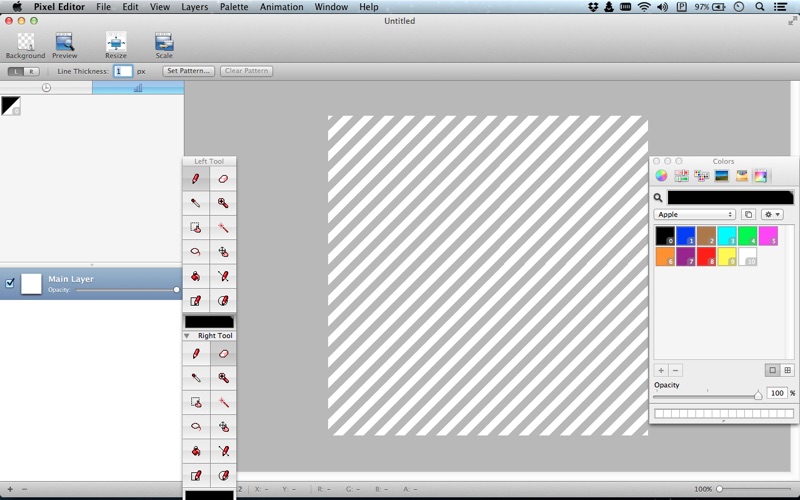Select rectangular selection in the Left Tool panel
This screenshot has width=800, height=500.
[196, 228]
